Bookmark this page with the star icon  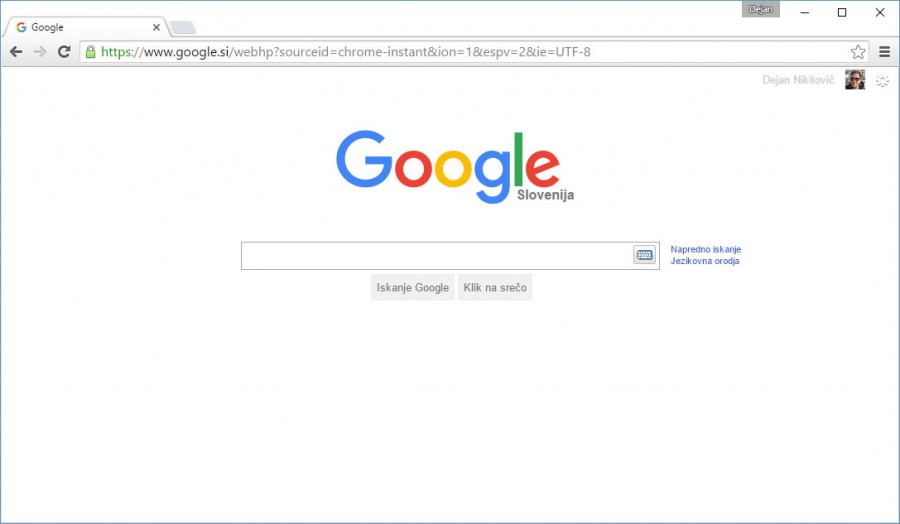(x=858, y=52)
